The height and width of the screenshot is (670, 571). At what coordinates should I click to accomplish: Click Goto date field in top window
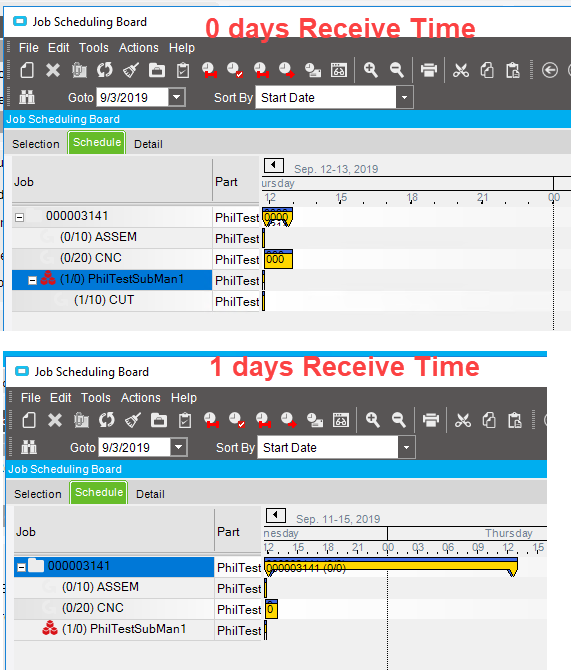pos(132,97)
